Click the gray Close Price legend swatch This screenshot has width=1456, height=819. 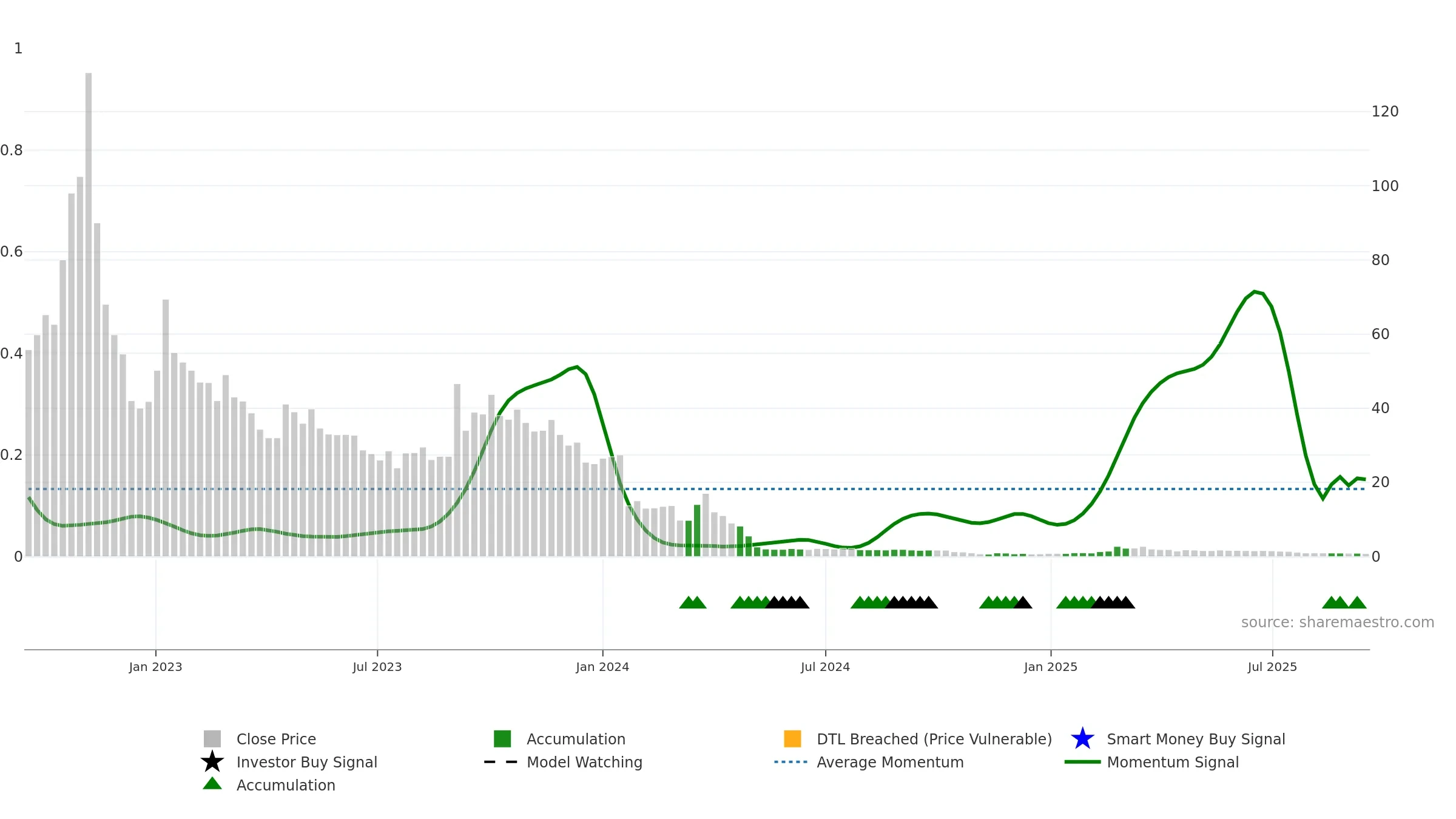click(x=212, y=739)
